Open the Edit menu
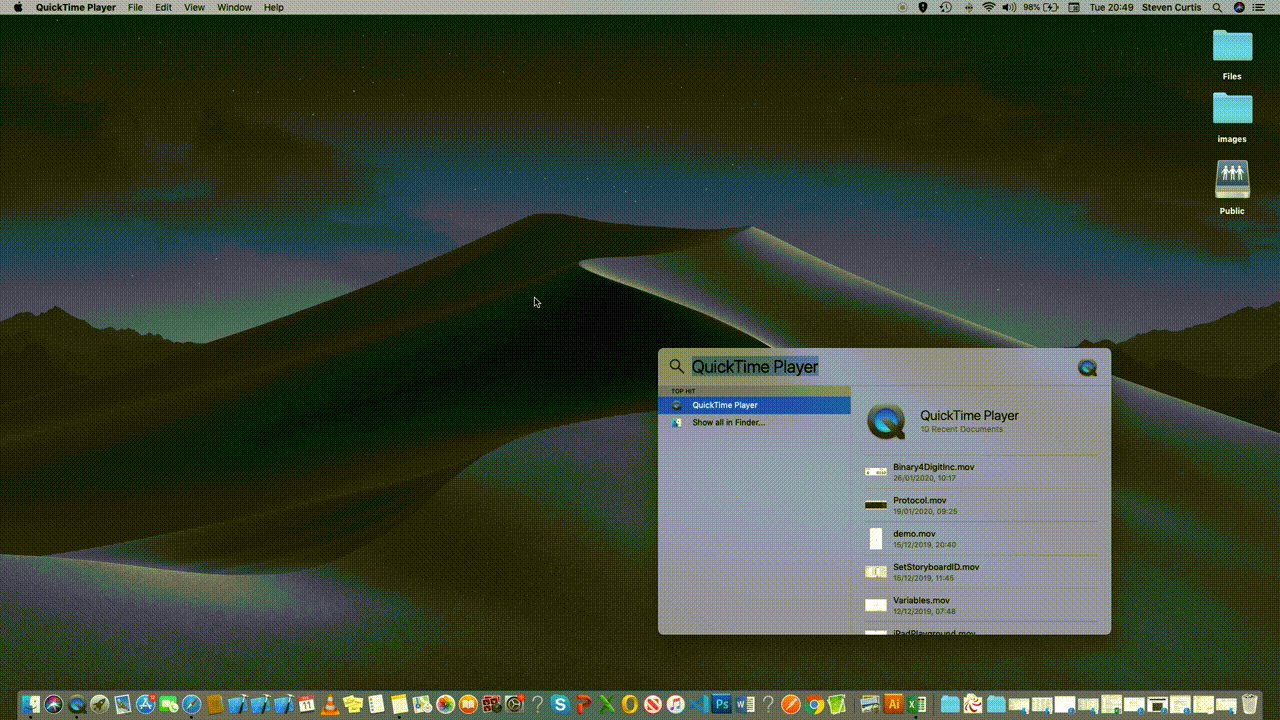1280x720 pixels. coord(163,7)
